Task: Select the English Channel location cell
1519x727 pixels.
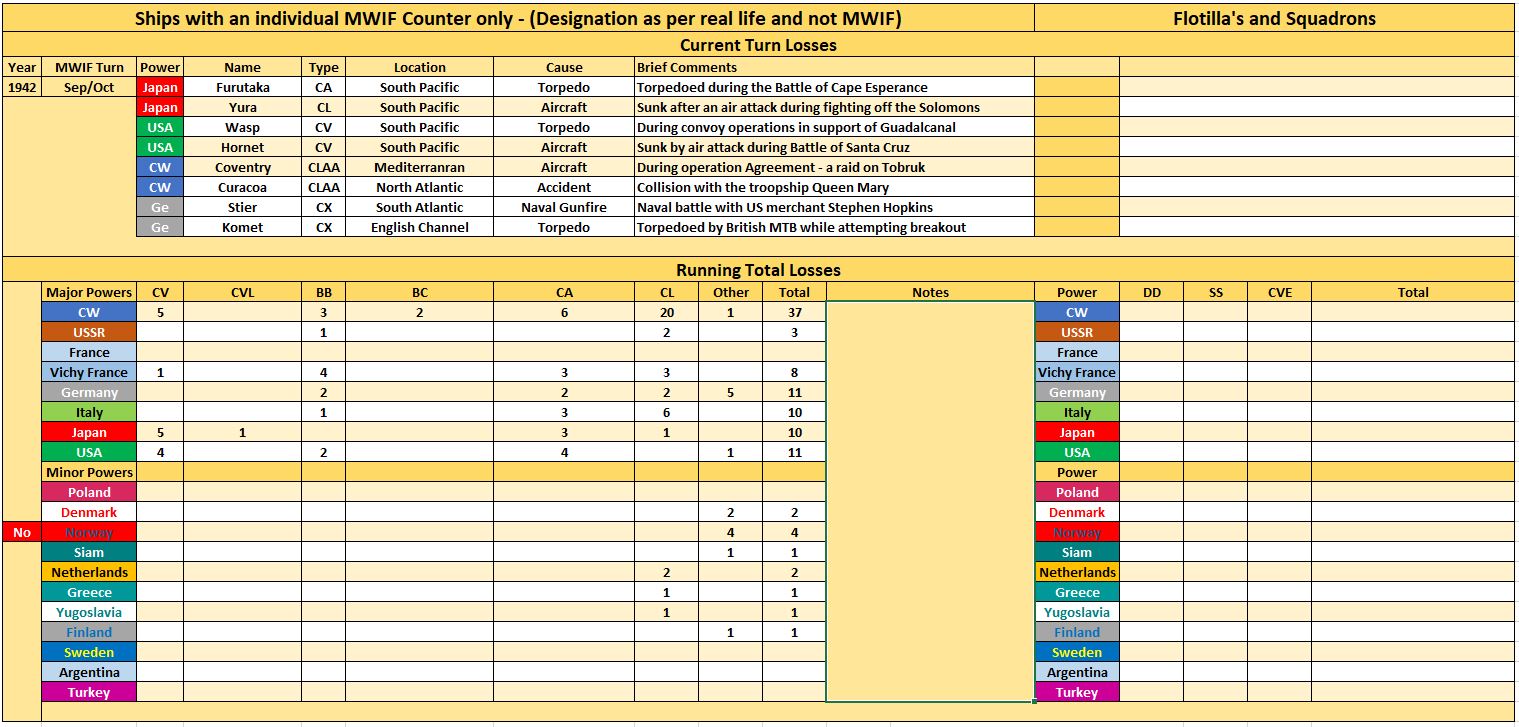Action: 419,227
